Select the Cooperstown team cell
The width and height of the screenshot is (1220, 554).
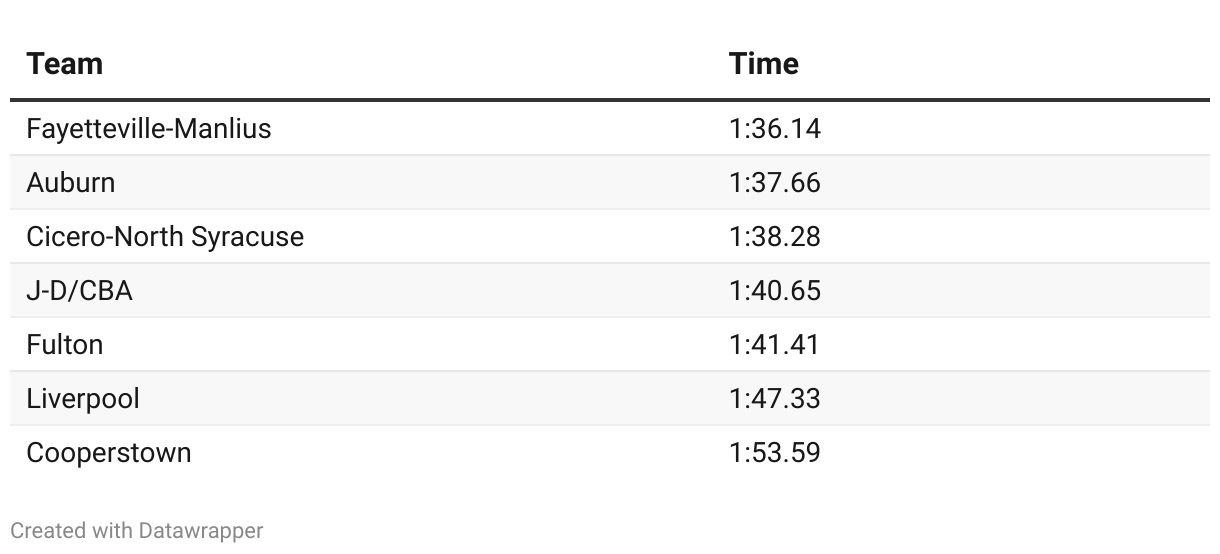tap(109, 453)
